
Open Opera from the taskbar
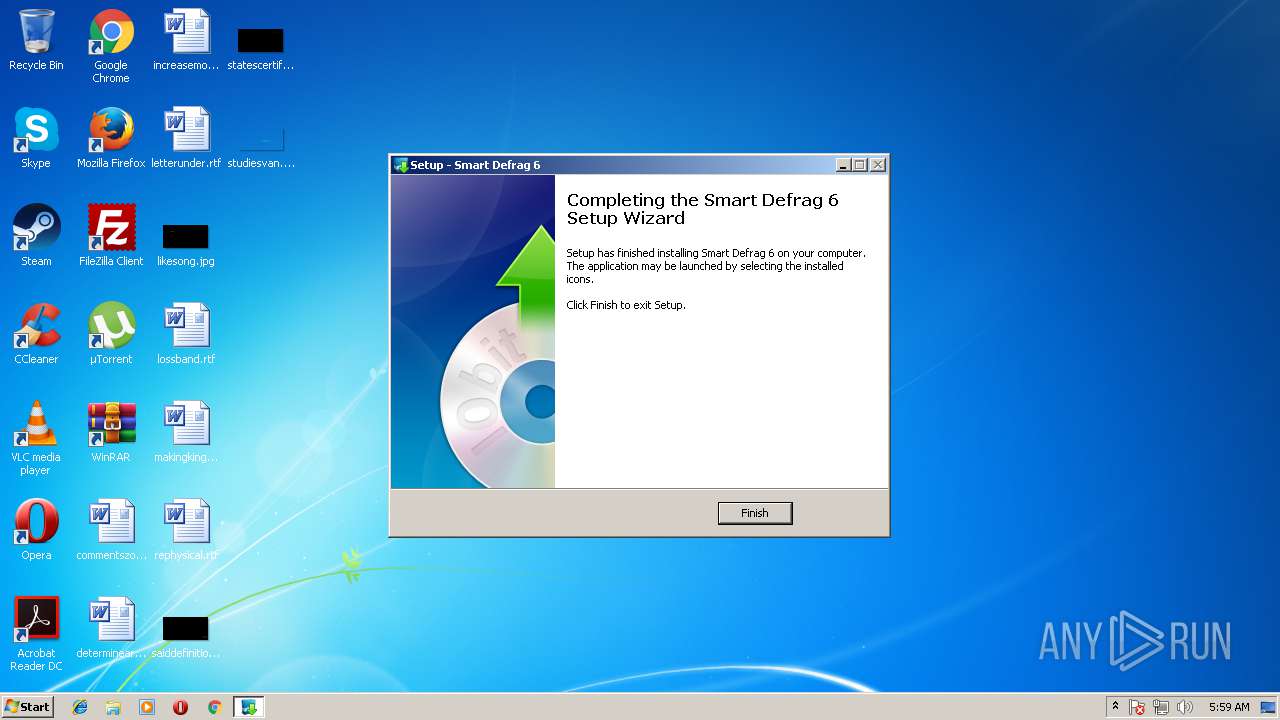pos(181,707)
